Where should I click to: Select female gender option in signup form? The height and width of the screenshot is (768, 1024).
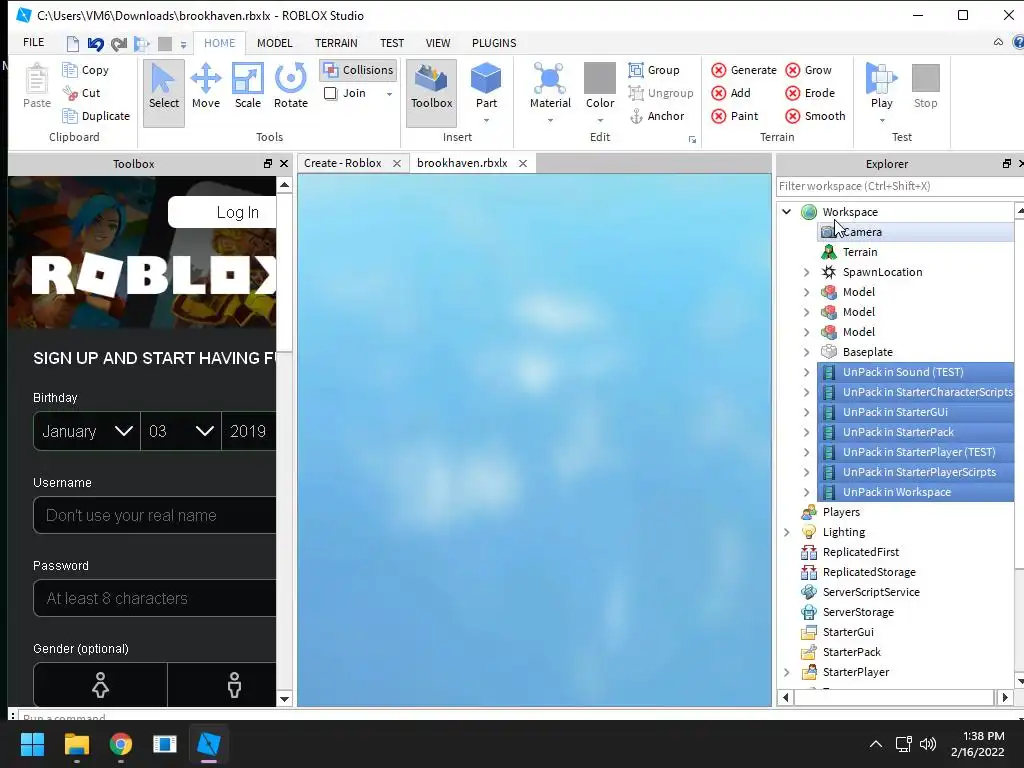point(100,684)
